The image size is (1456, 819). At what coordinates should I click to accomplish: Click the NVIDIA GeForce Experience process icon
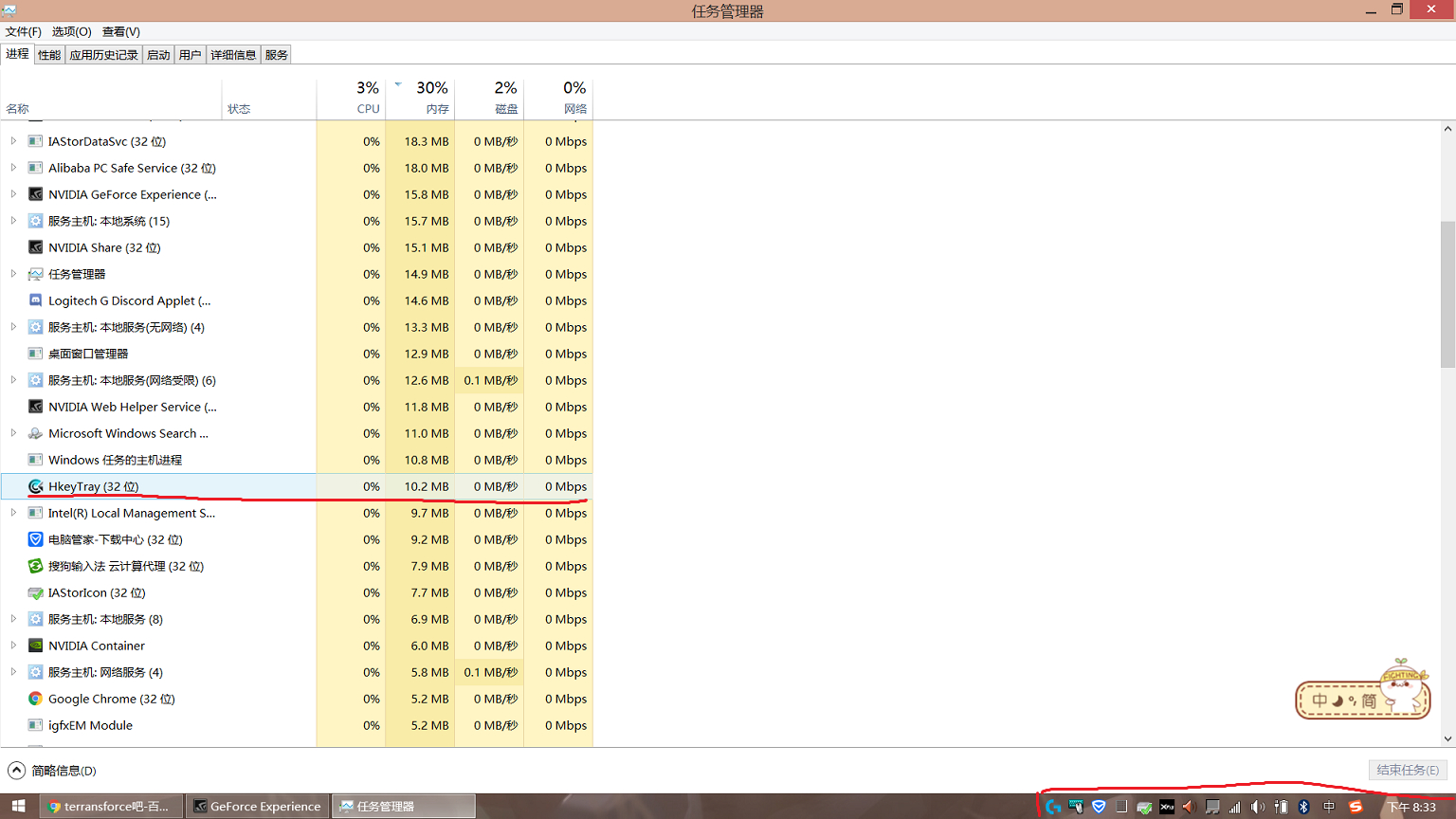(35, 194)
